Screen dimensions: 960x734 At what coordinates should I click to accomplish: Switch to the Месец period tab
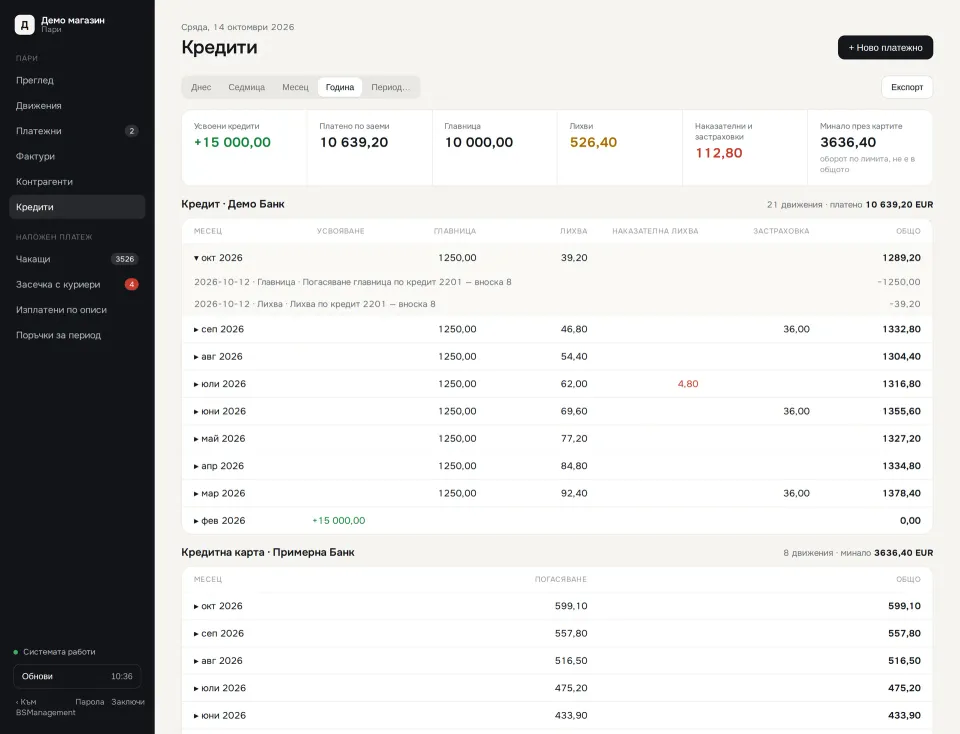click(295, 87)
